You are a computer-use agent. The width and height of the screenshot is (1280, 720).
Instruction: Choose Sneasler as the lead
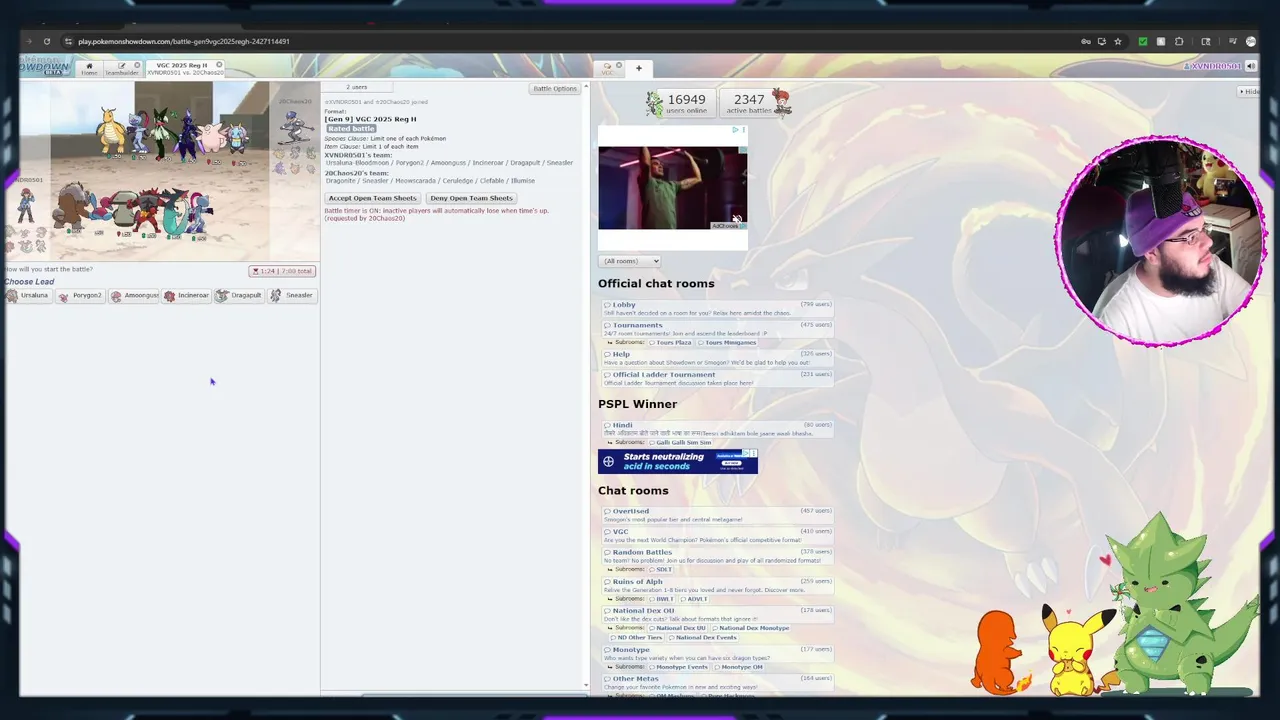point(293,296)
